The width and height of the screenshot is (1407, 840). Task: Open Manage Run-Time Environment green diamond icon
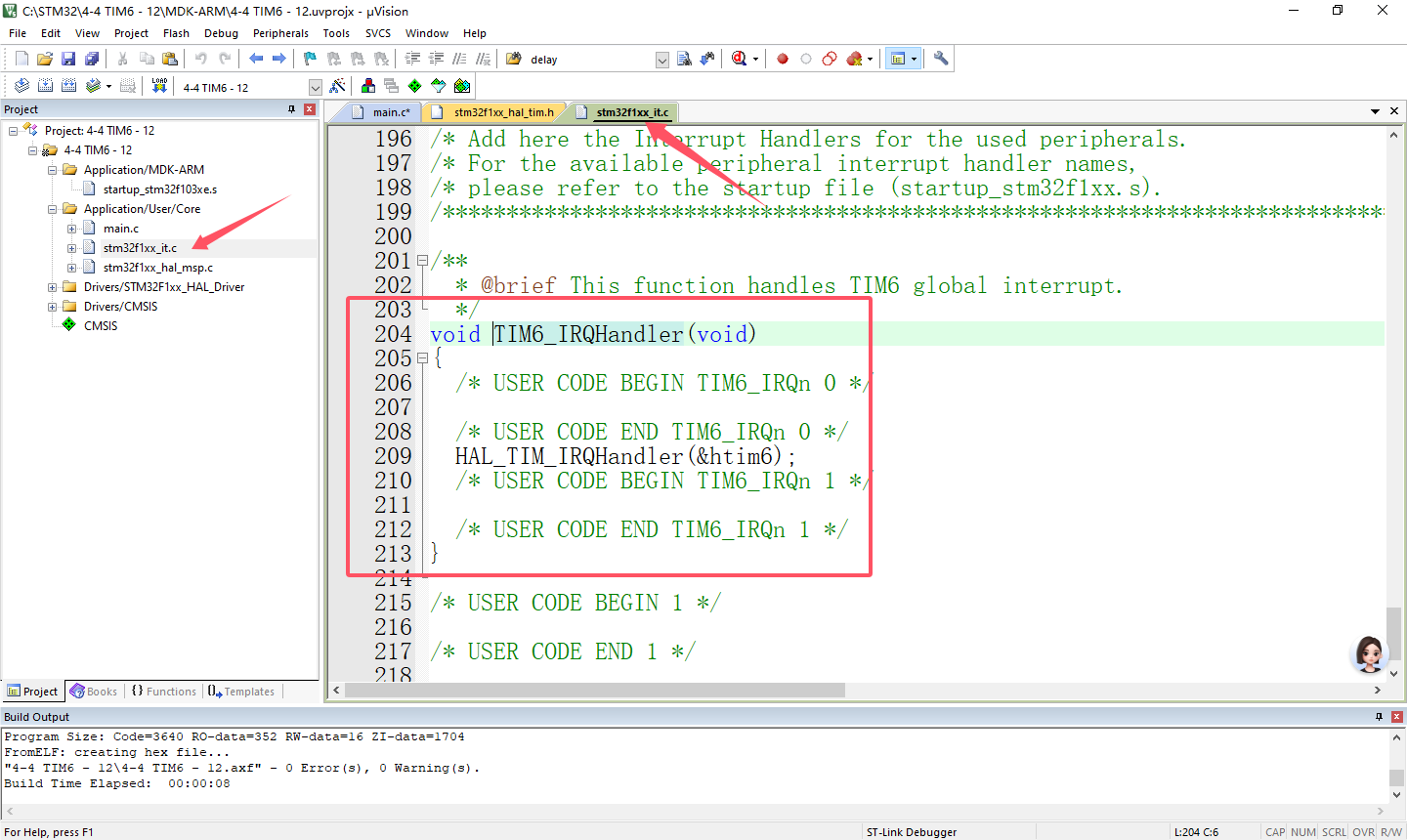pos(415,86)
